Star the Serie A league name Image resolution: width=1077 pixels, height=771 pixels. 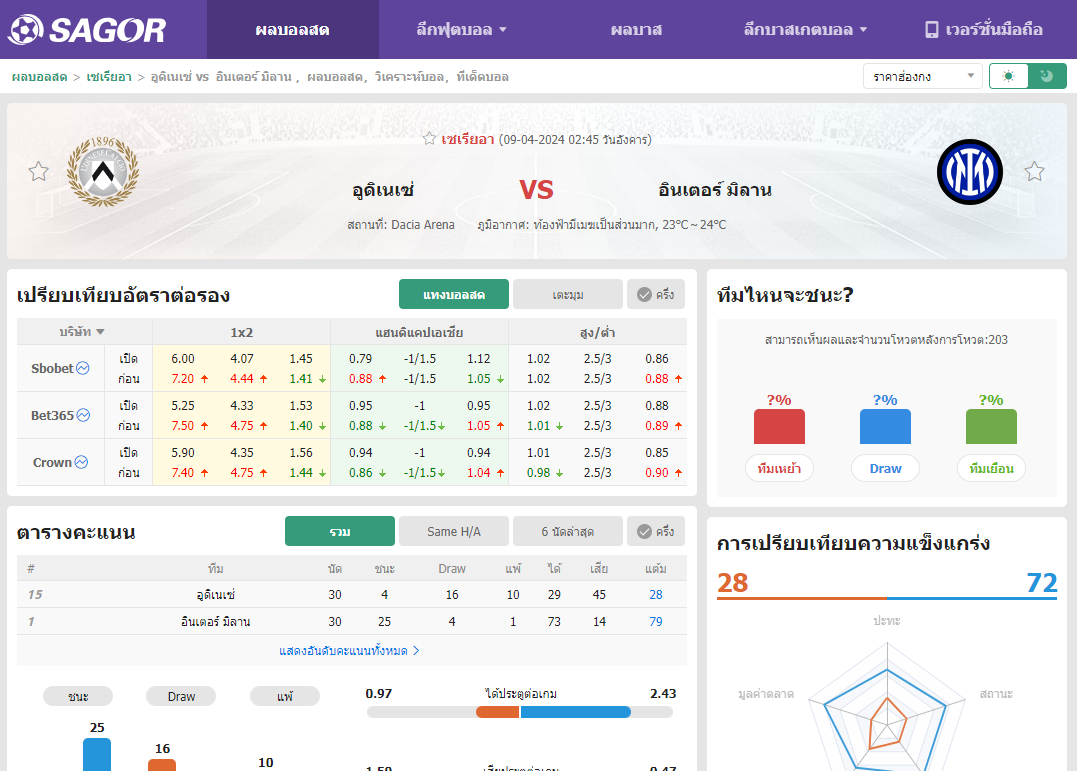point(429,139)
